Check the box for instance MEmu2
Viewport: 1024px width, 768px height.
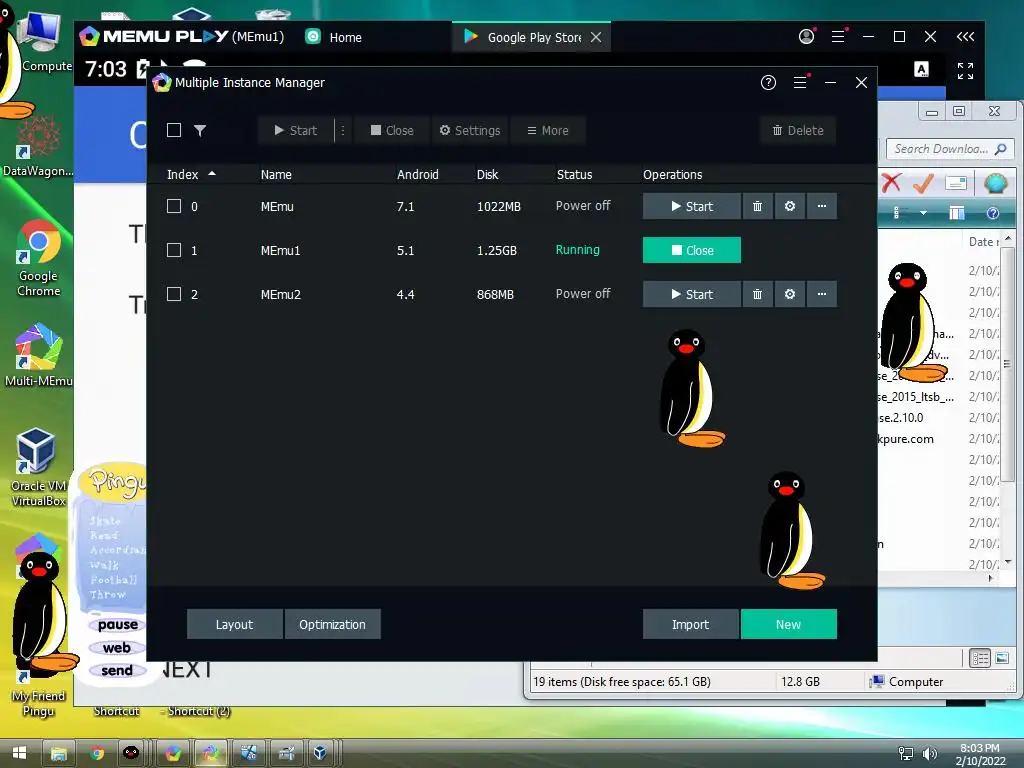(x=174, y=294)
